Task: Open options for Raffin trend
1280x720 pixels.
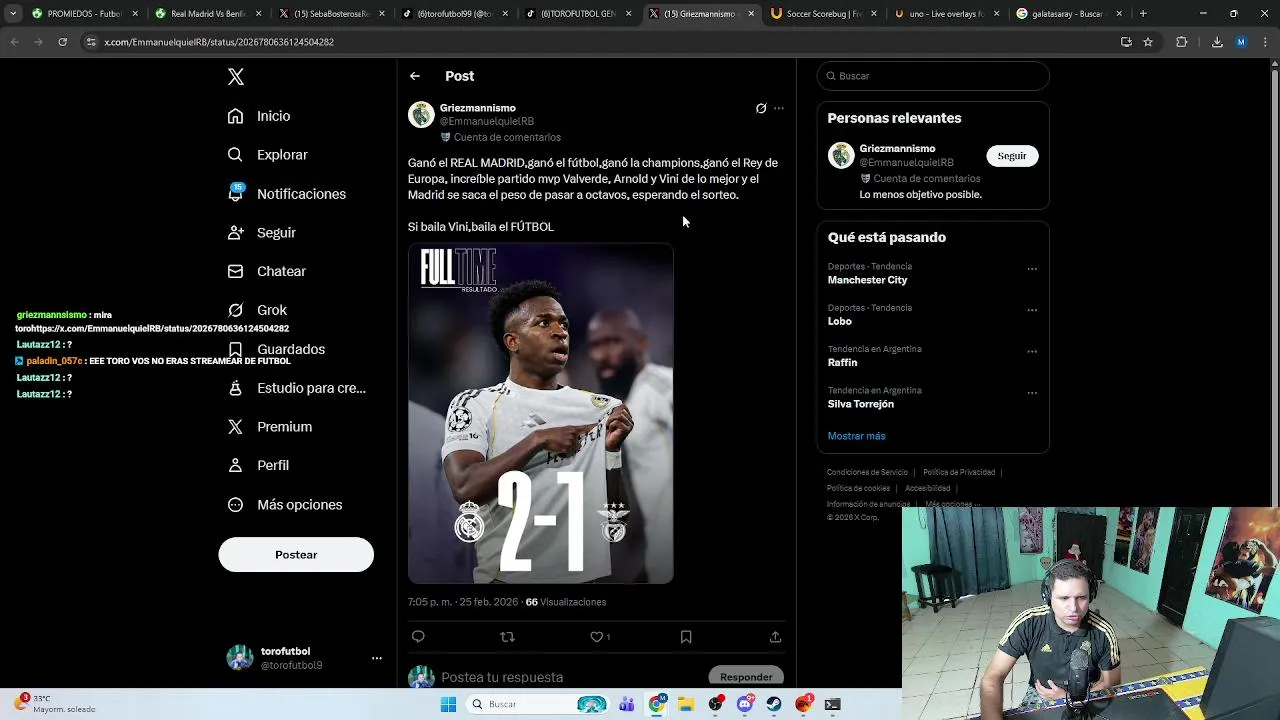Action: 1032,352
